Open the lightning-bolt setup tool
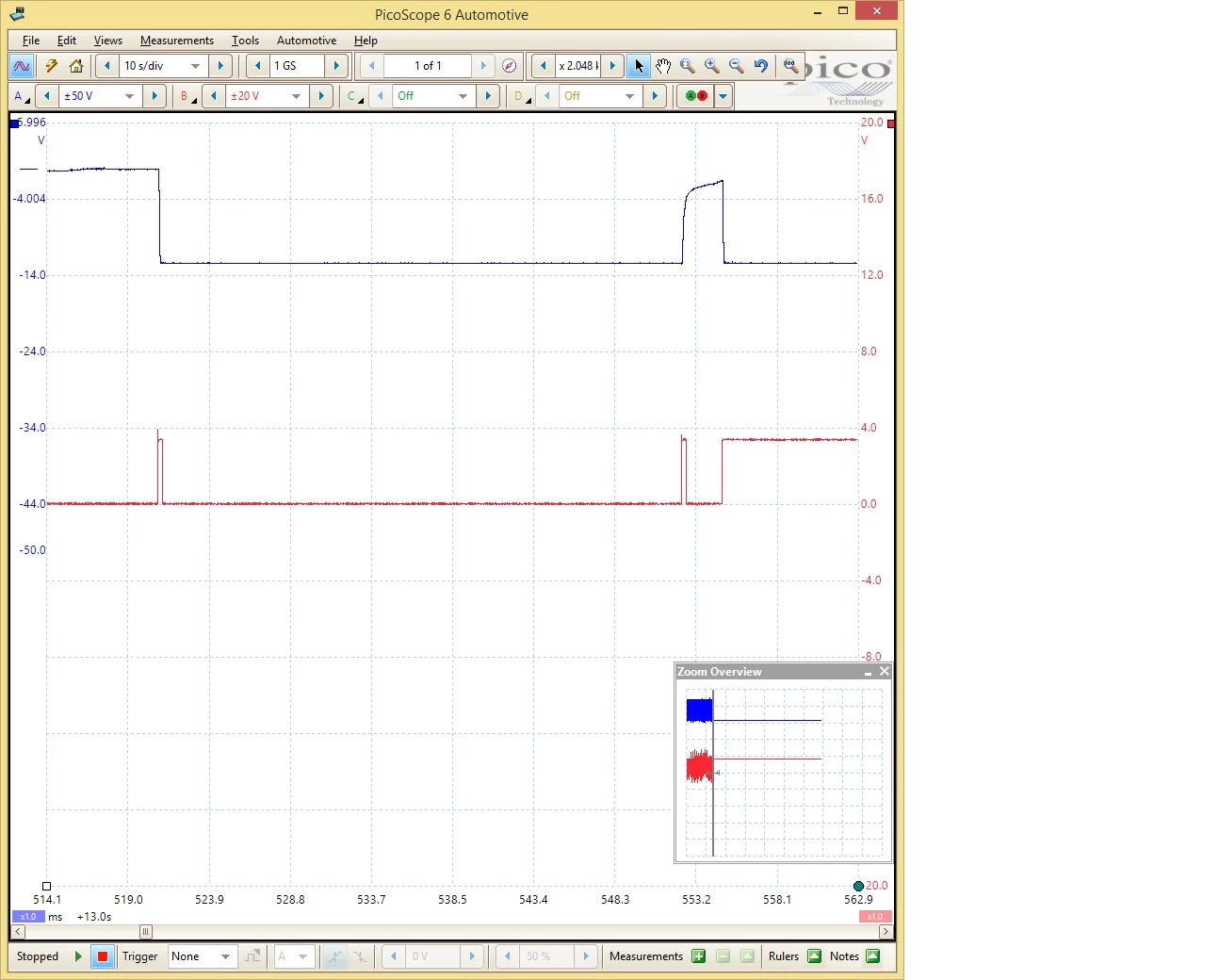 tap(52, 66)
